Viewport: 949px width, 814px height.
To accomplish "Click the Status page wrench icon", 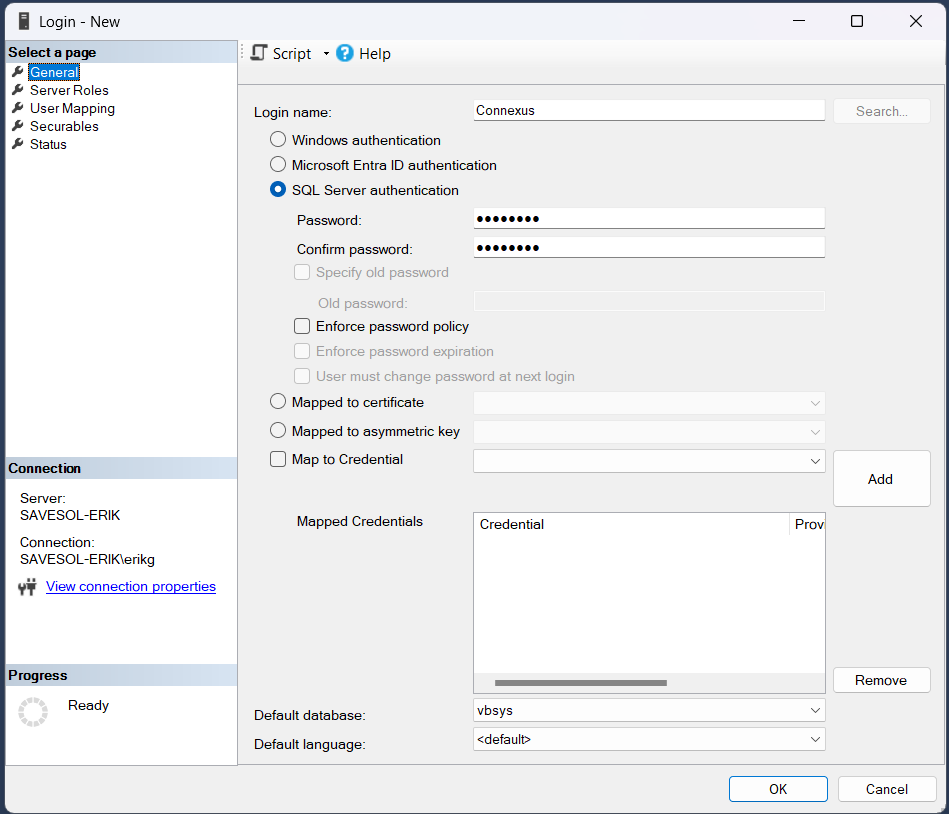I will pos(17,144).
